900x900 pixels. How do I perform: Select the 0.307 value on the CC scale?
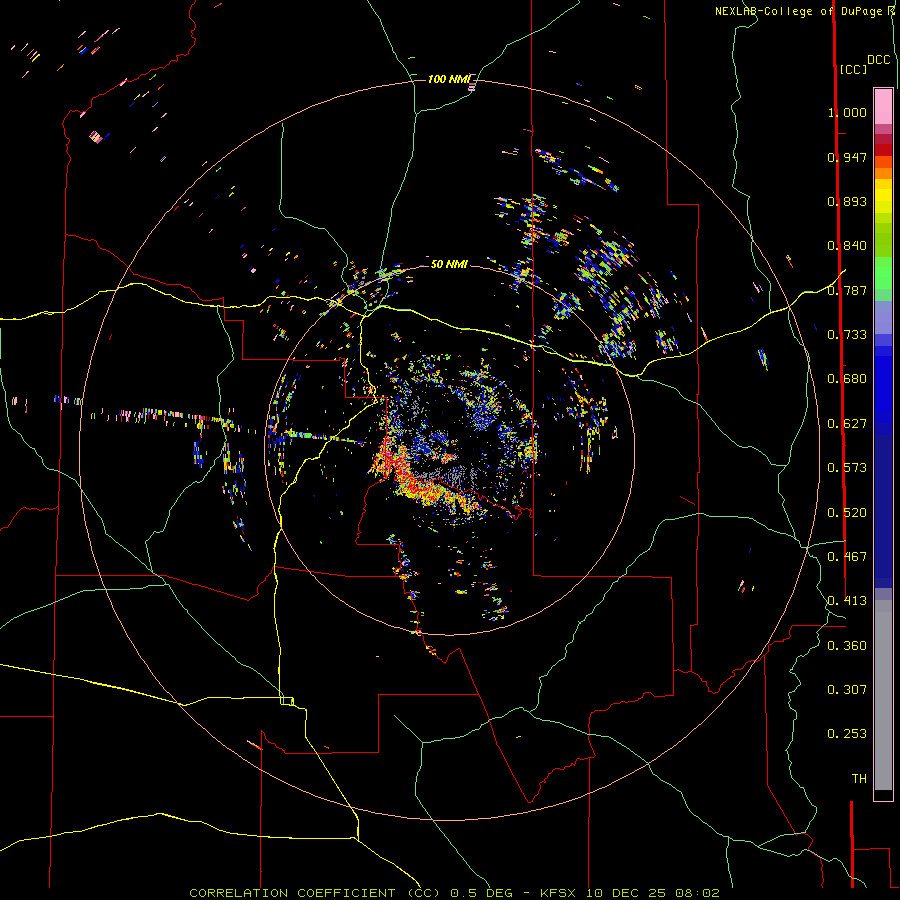[847, 689]
